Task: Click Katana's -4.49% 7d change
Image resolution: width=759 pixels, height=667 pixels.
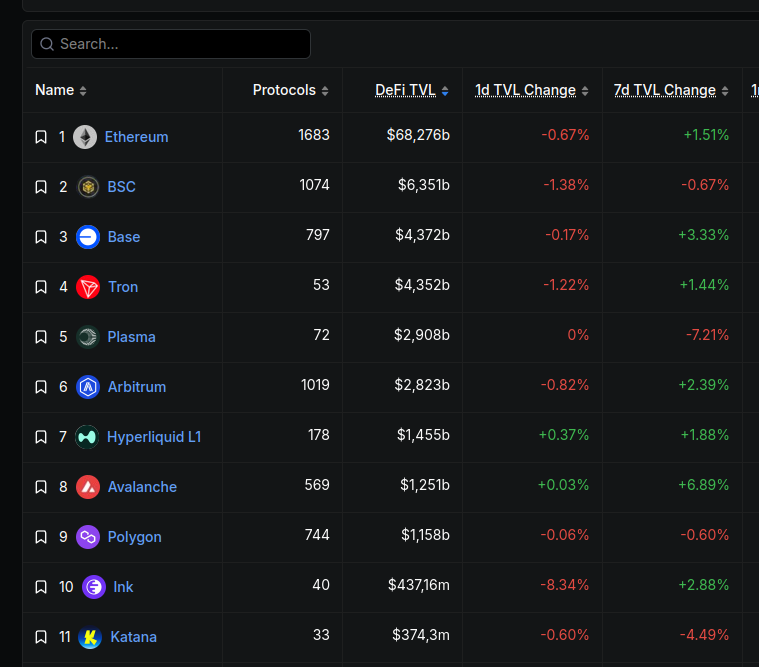Action: coord(704,635)
